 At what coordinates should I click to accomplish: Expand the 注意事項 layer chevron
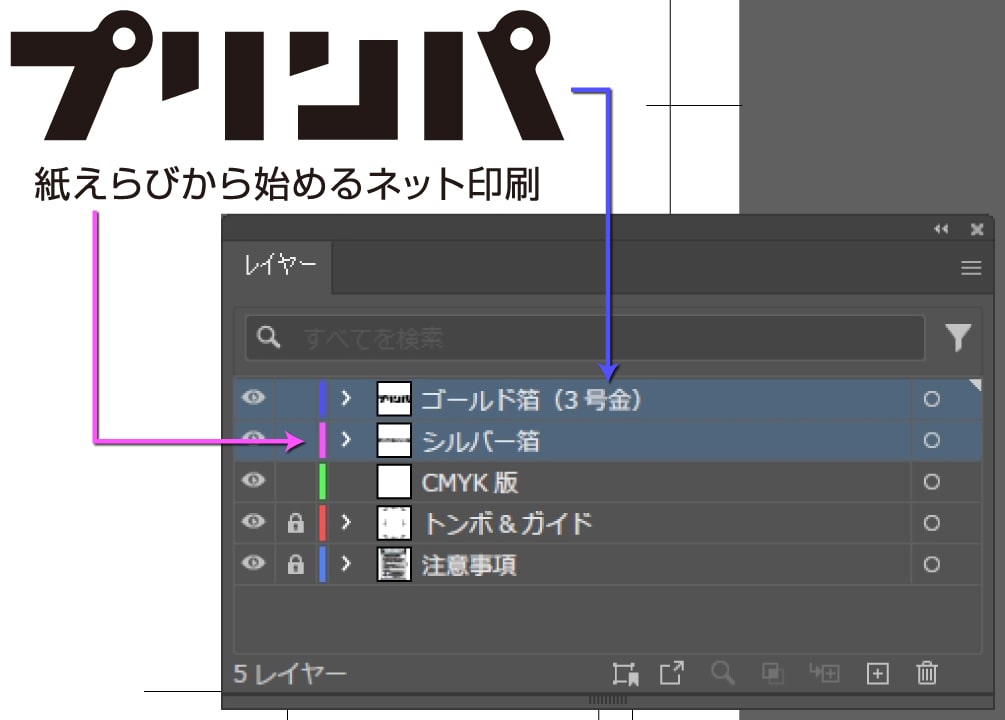(346, 564)
